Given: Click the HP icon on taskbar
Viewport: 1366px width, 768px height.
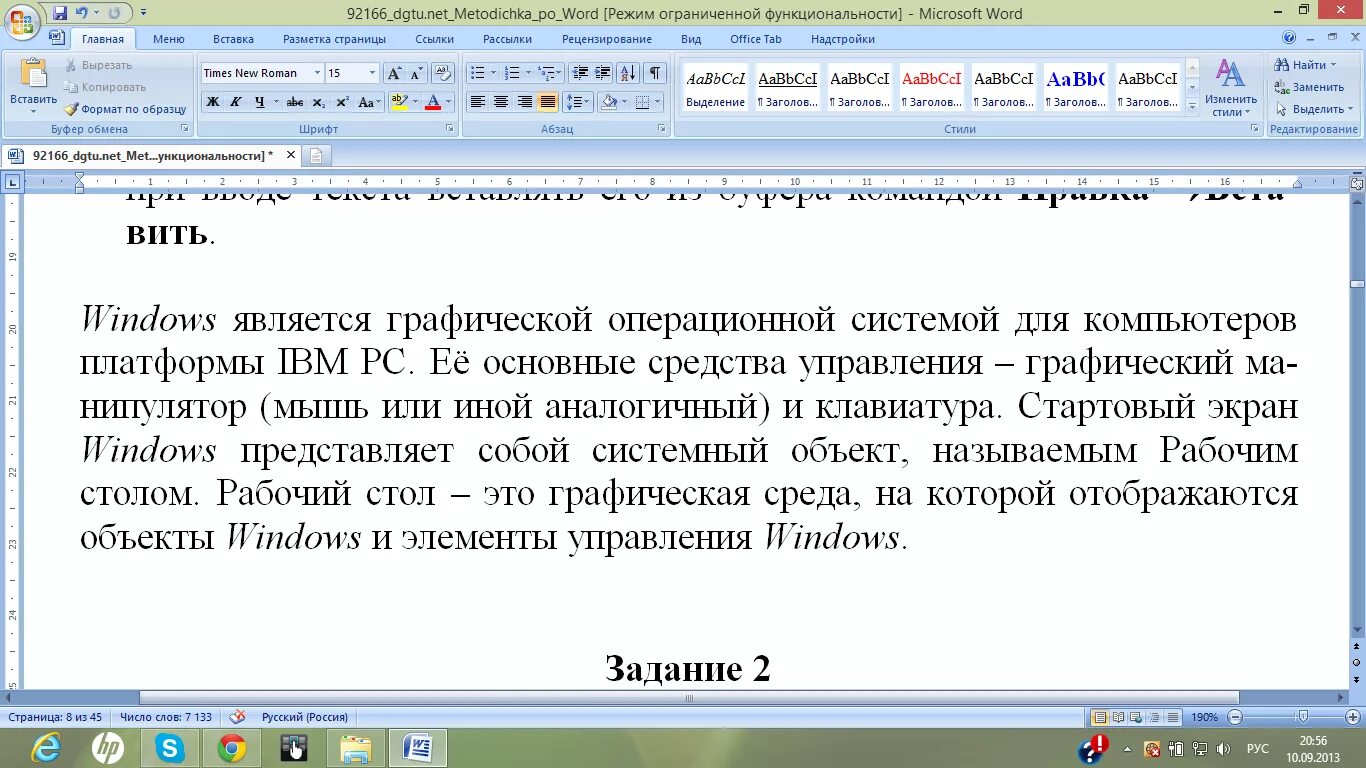Looking at the screenshot, I should [108, 748].
